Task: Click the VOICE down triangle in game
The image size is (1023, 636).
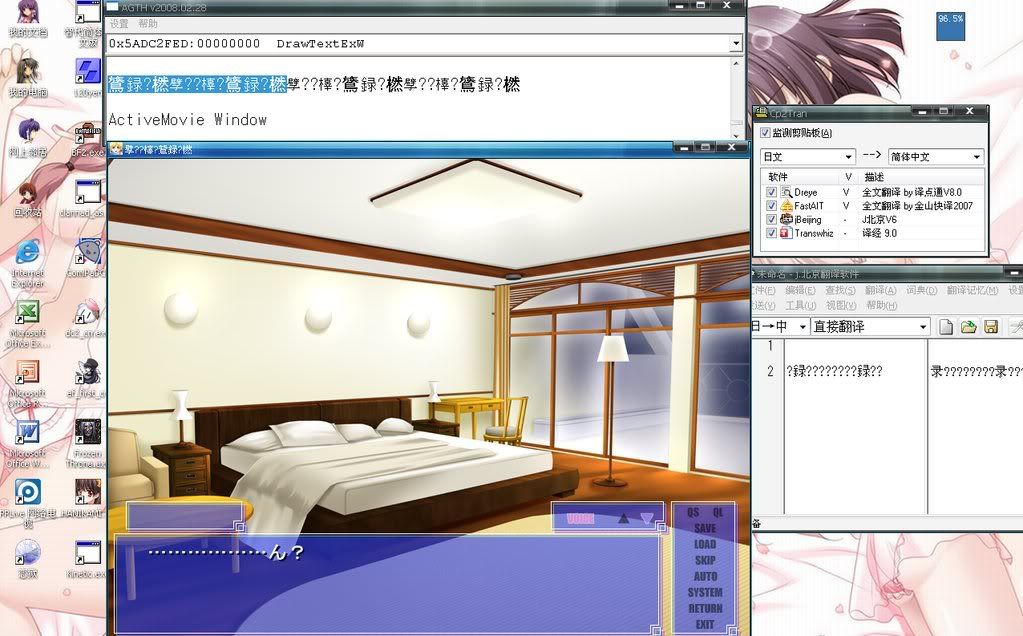Action: 647,519
